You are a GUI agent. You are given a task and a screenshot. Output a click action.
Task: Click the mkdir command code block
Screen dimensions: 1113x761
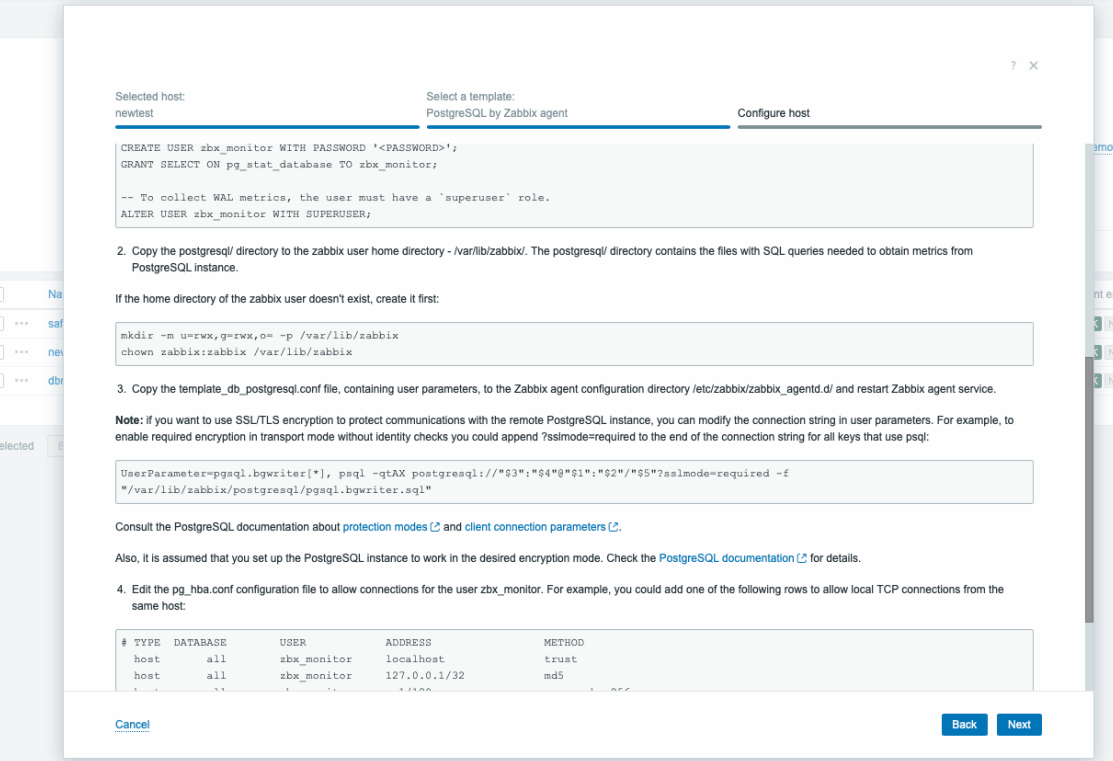click(574, 344)
